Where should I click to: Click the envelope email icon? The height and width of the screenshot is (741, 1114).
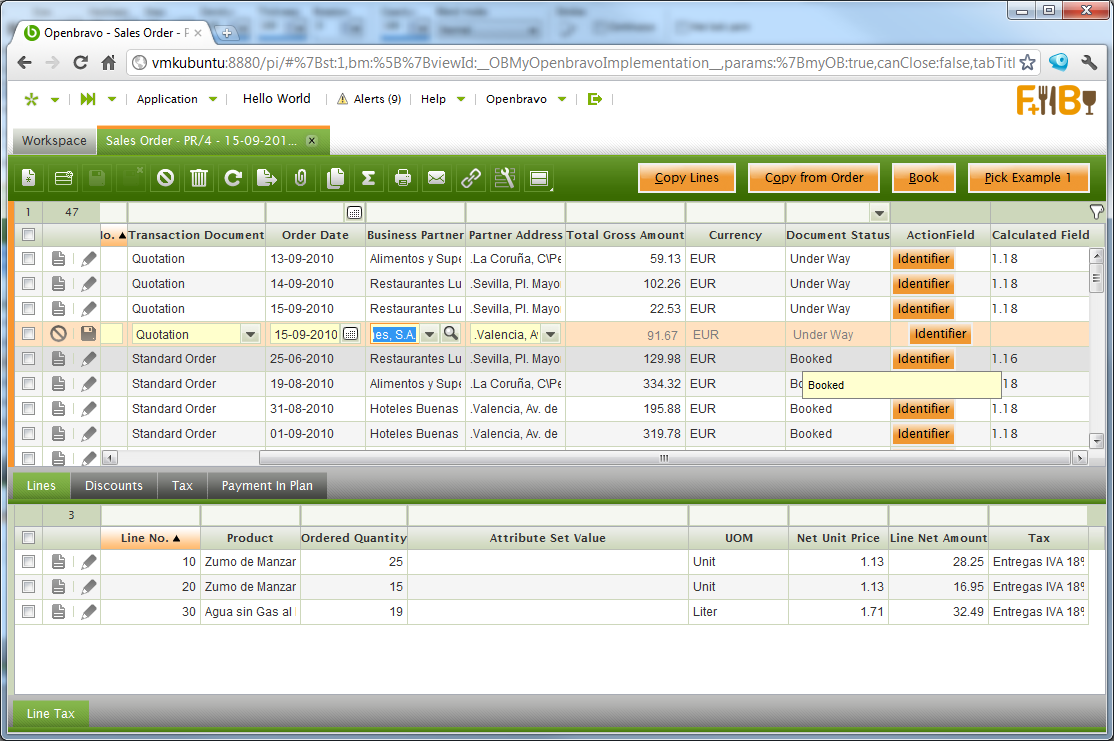click(436, 178)
